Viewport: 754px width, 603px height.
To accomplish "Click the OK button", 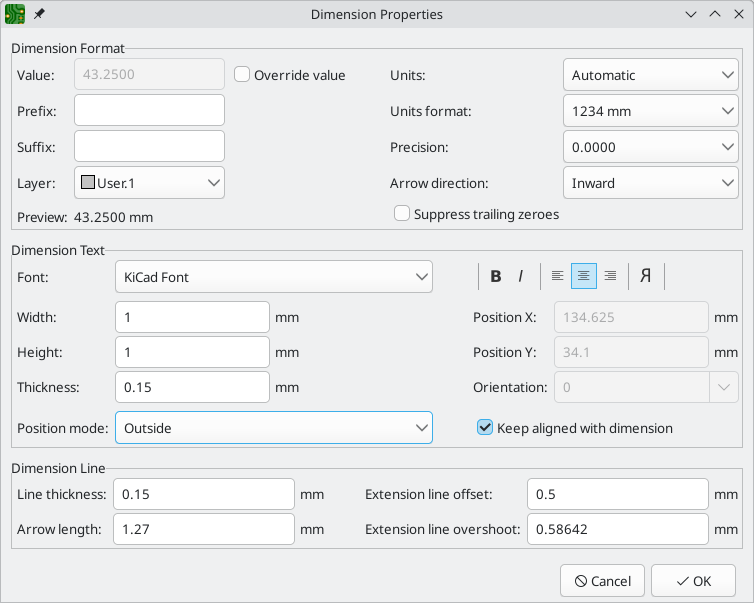I will (x=693, y=581).
